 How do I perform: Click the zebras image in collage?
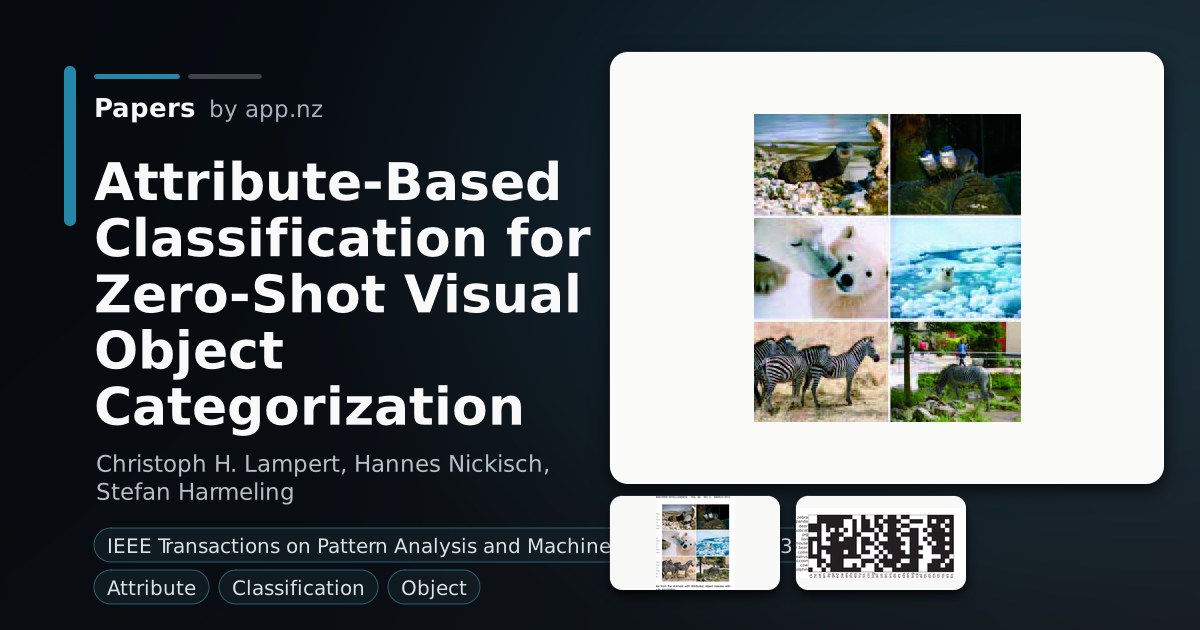pyautogui.click(x=821, y=371)
